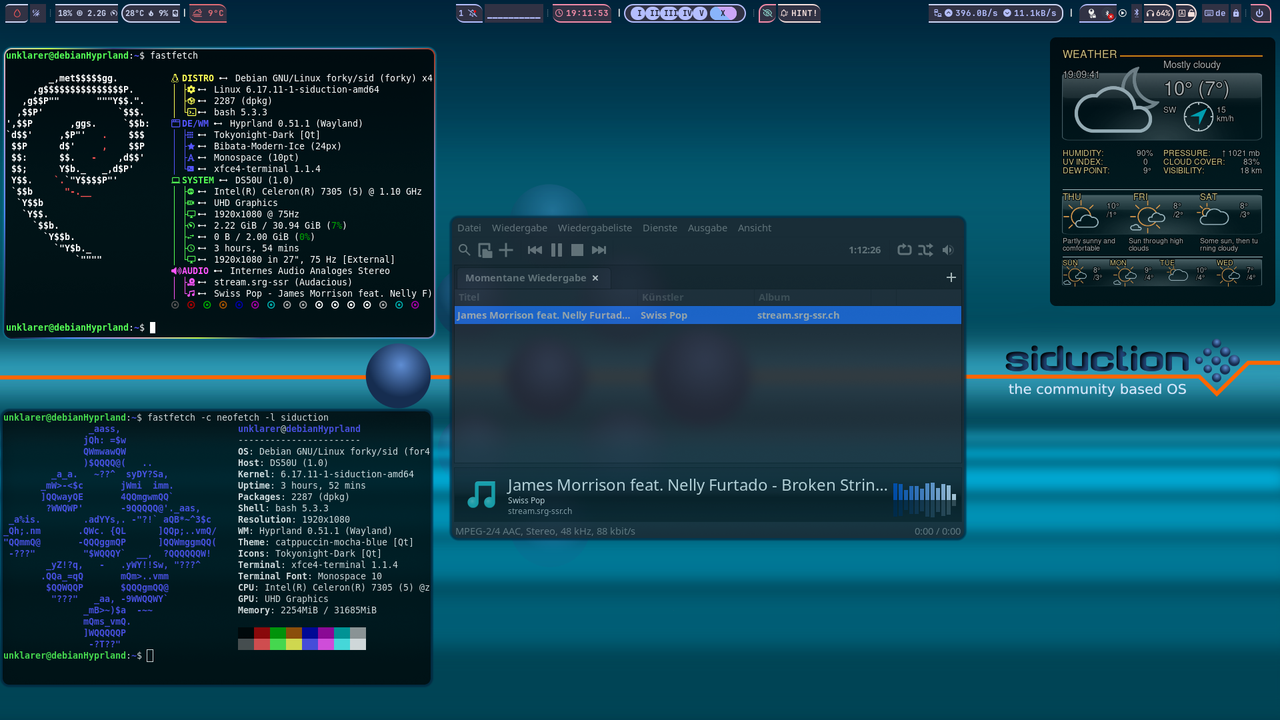Click the small play circle tray icon

point(1122,13)
